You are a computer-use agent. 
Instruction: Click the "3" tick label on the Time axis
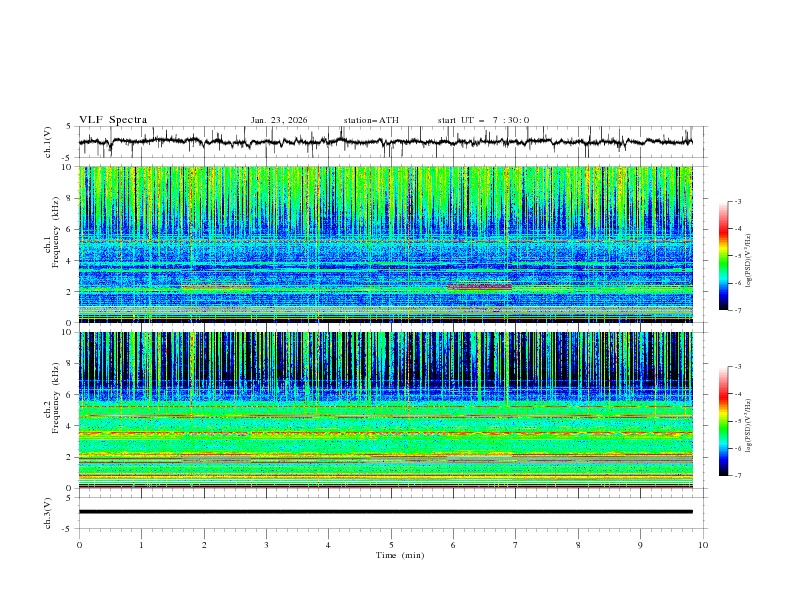[266, 545]
